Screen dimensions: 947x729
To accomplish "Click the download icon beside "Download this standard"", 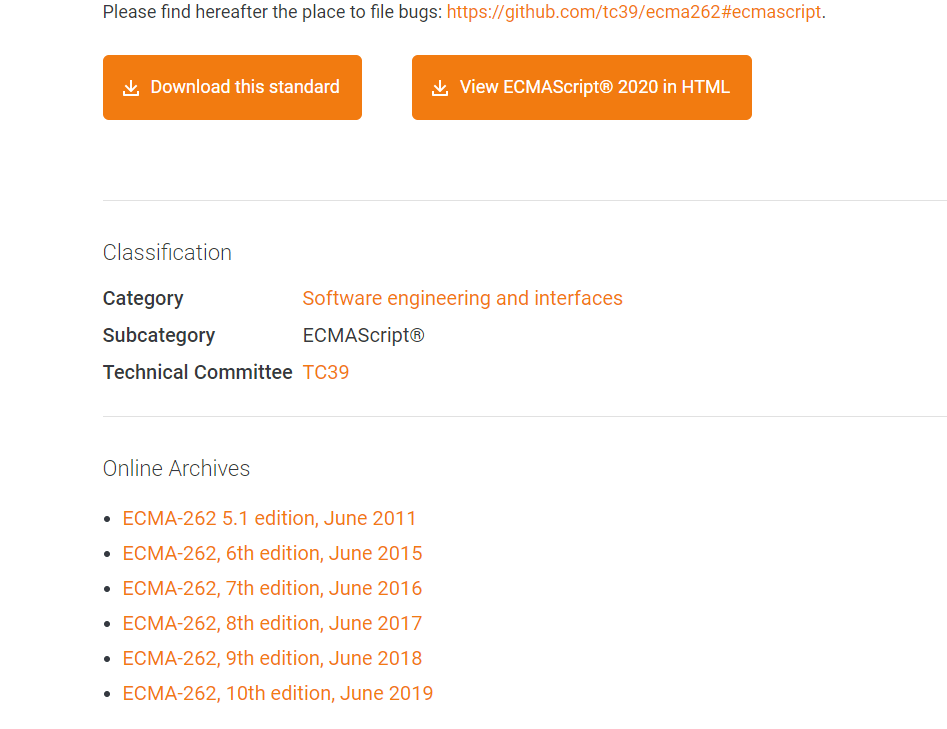I will [x=131, y=88].
